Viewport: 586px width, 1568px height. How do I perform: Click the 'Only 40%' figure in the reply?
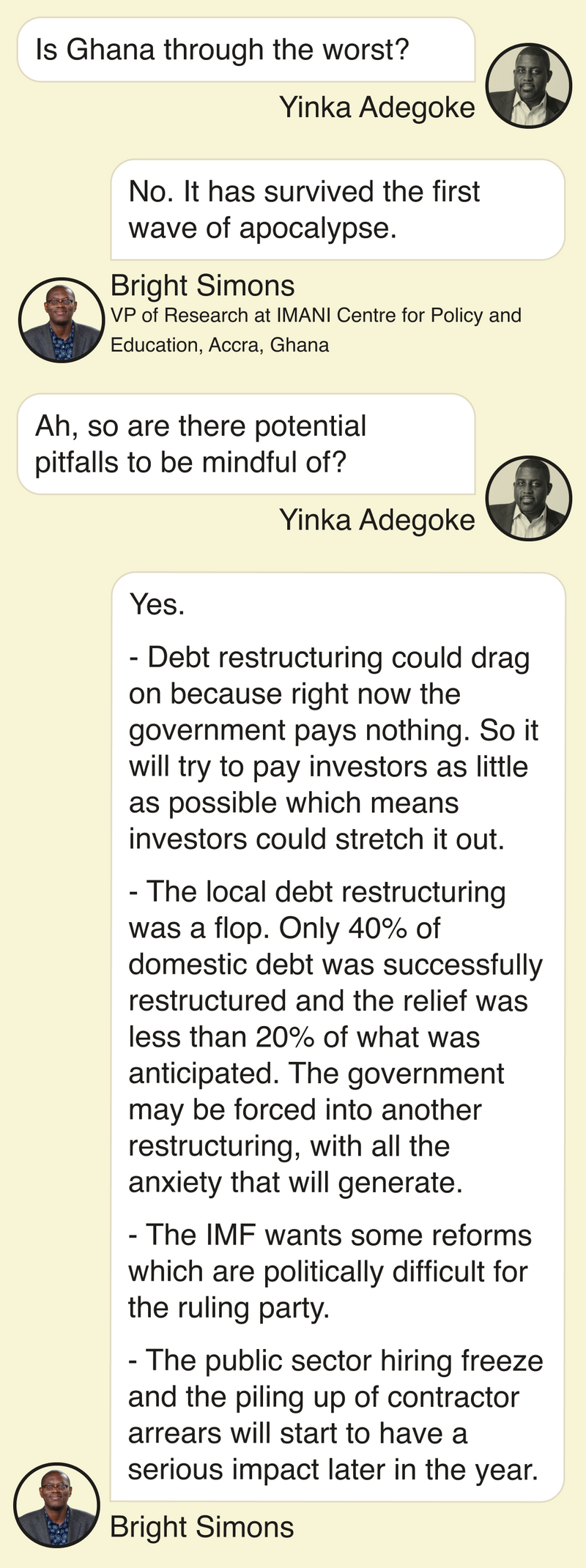[x=344, y=929]
